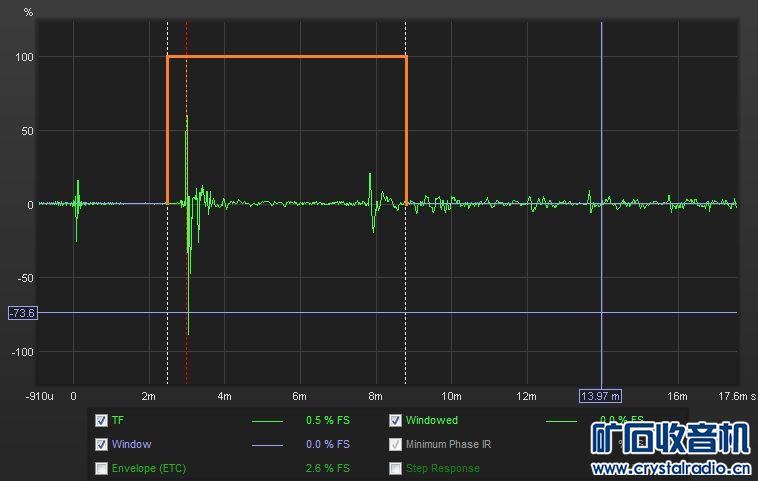Screen dimensions: 758x481
Task: Click the '-100' label on vertical axis
Action: pos(23,352)
